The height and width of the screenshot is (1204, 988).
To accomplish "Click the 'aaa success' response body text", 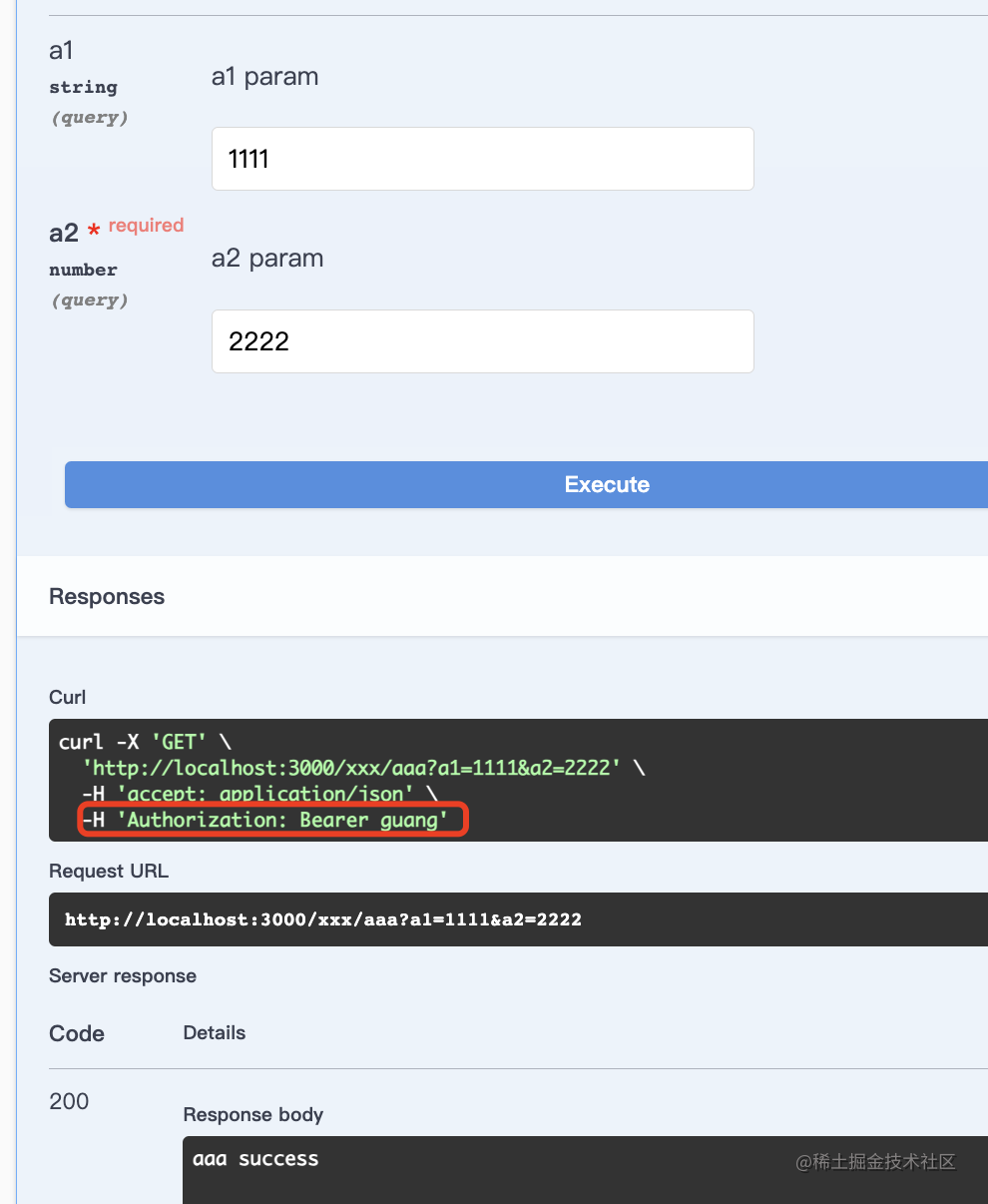I will click(255, 1159).
